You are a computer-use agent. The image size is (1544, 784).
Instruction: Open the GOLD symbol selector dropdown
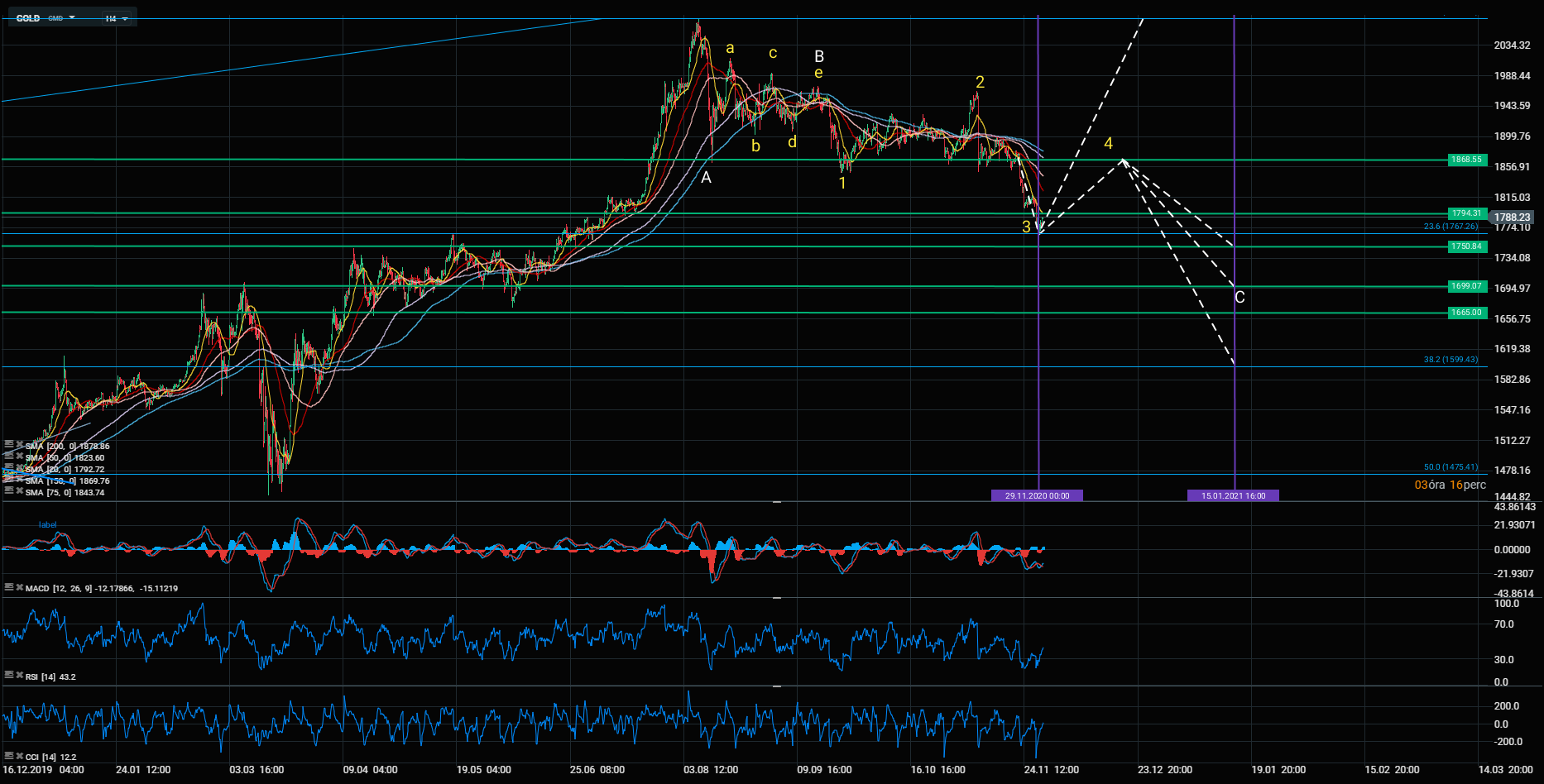46,18
